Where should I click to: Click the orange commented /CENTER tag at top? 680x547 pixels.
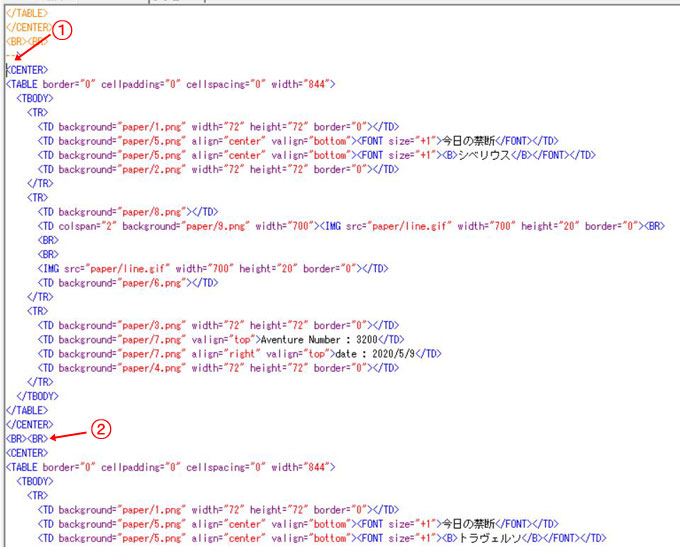[27, 27]
